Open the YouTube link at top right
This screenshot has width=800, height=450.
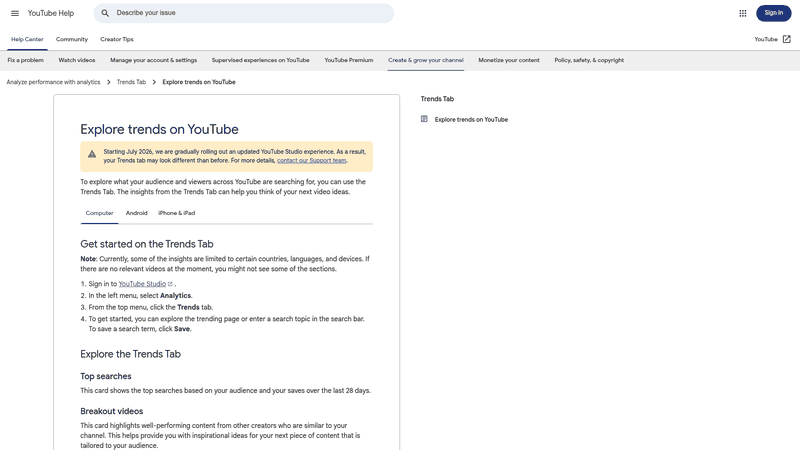pos(766,39)
